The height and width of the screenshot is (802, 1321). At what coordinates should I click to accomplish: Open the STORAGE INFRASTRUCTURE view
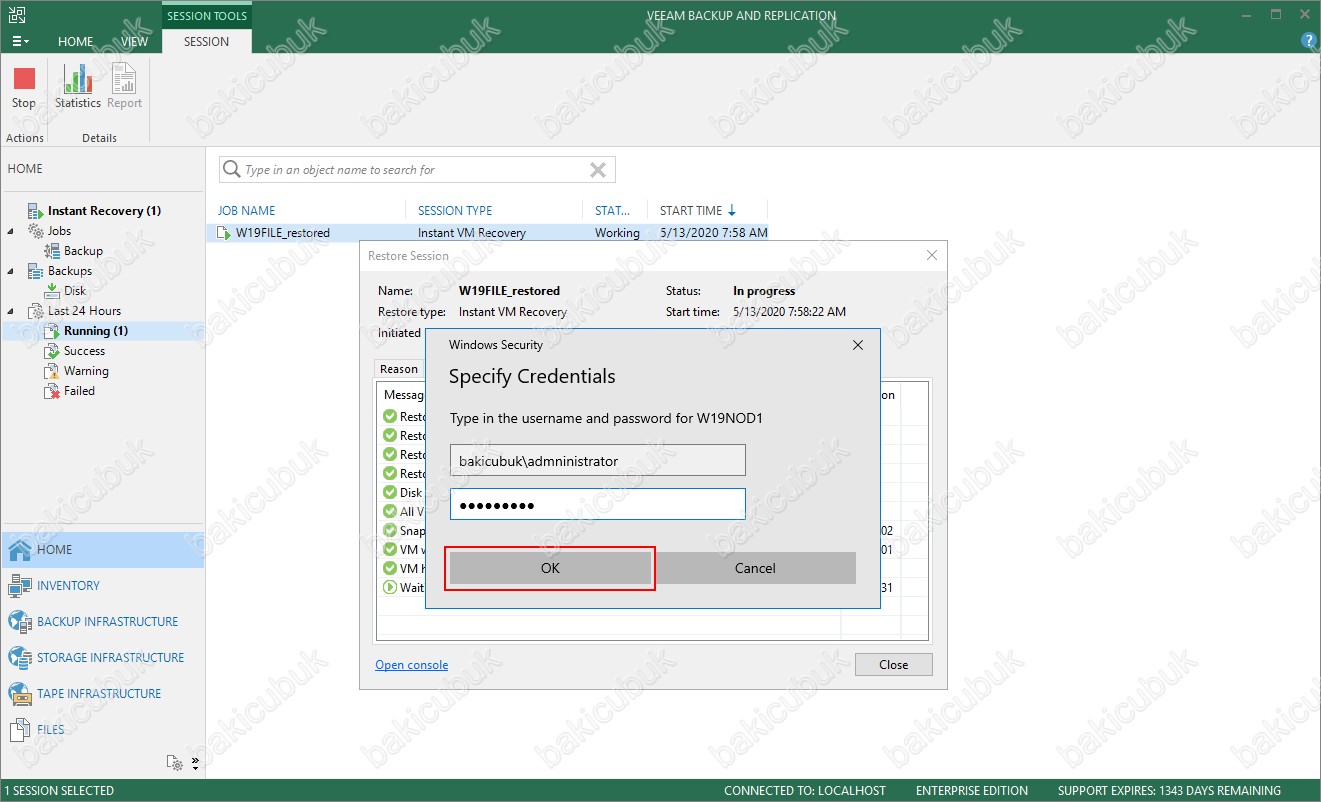[x=102, y=658]
